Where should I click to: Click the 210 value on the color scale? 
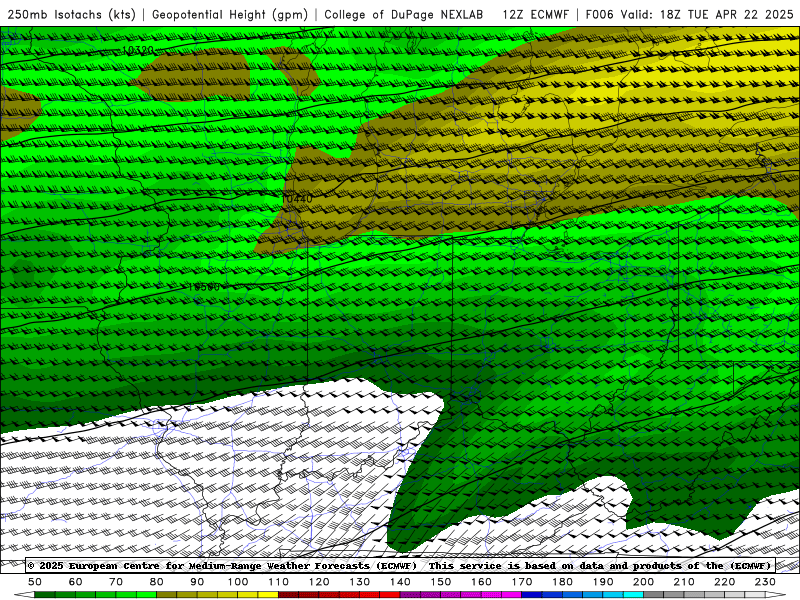(684, 582)
